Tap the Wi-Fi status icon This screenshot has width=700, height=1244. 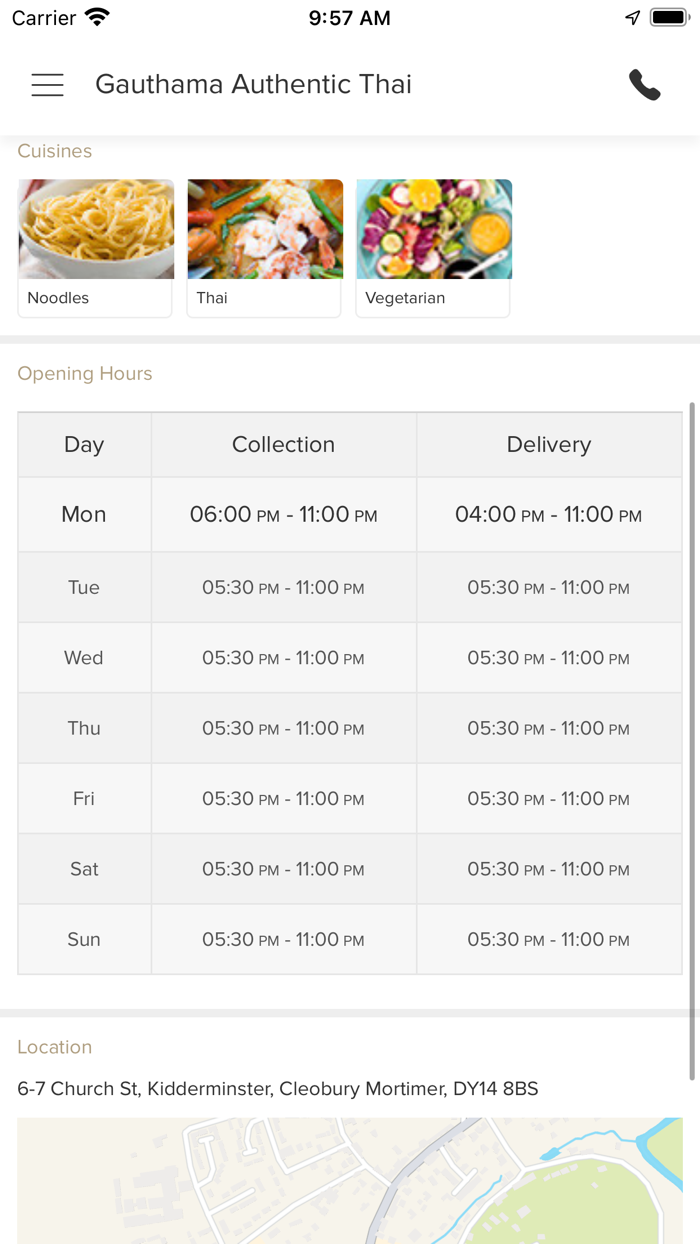(x=97, y=18)
